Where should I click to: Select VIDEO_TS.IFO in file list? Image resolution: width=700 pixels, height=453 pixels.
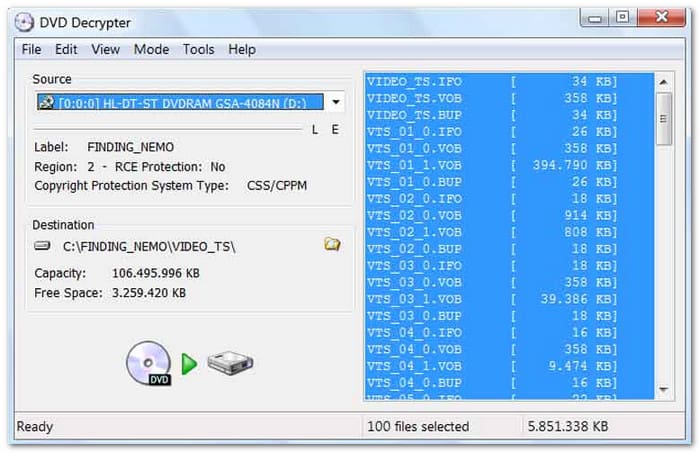pos(509,82)
